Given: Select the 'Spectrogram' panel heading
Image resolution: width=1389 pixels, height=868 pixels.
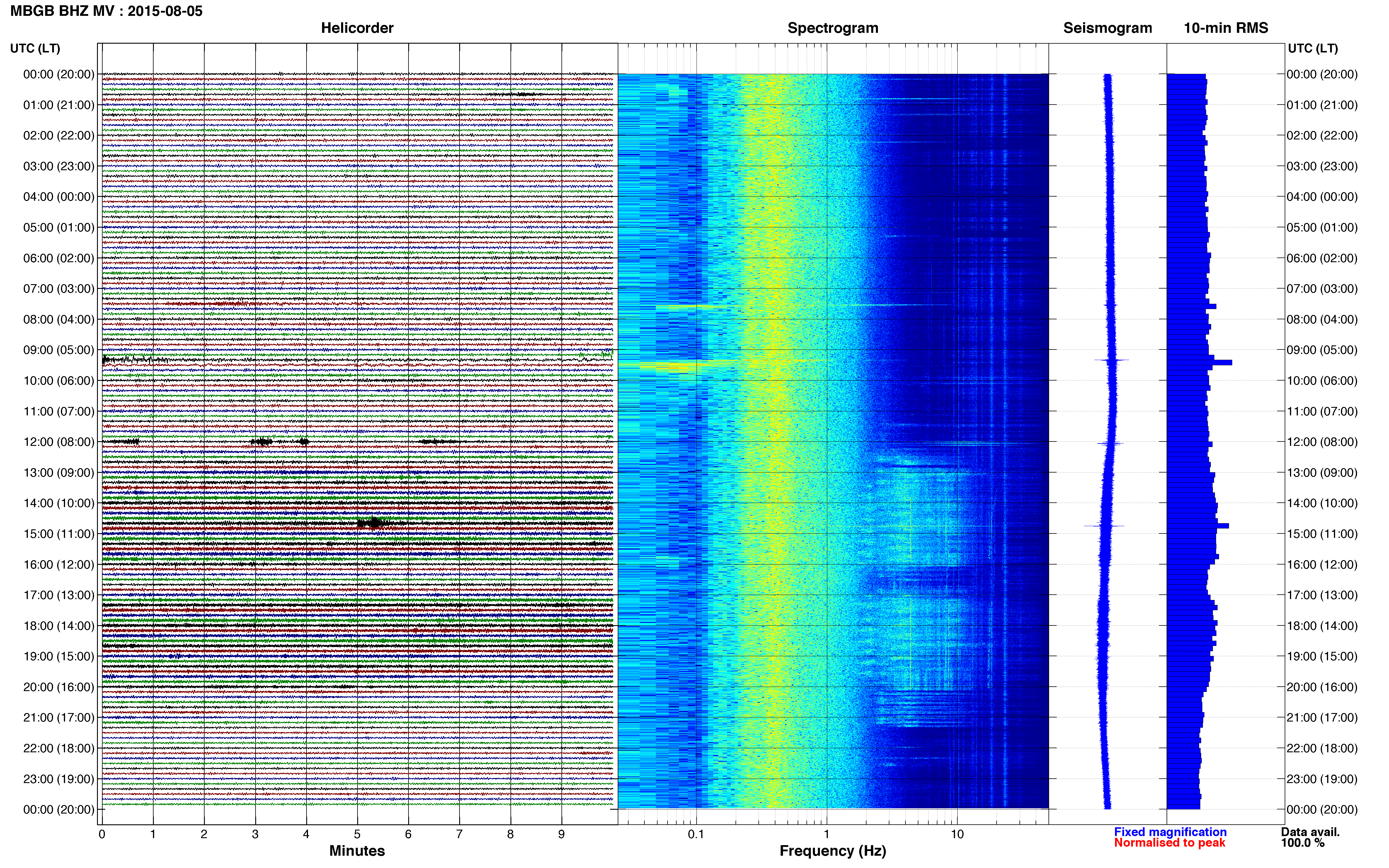Looking at the screenshot, I should [x=833, y=28].
